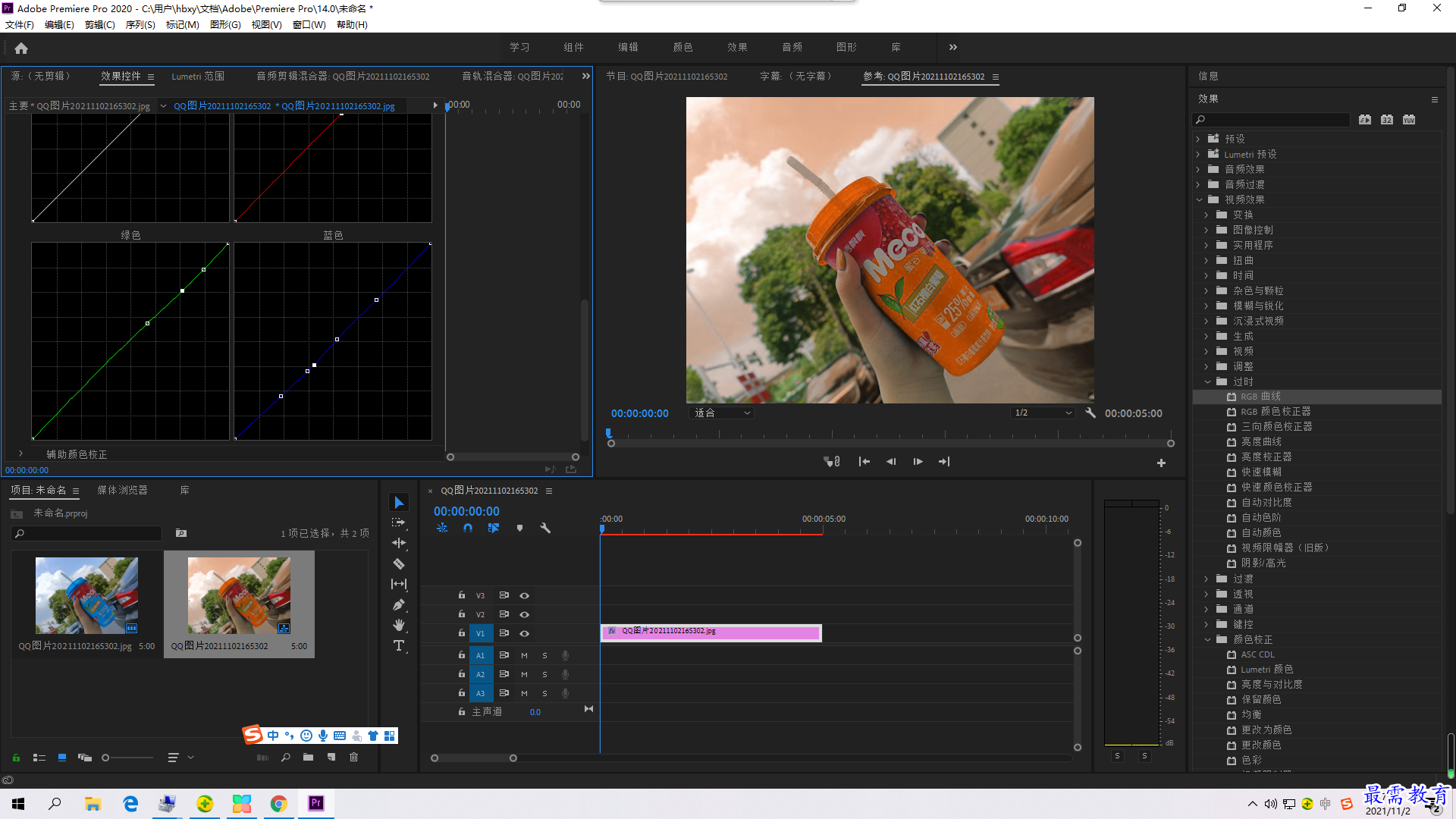Viewport: 1456px width, 819px height.
Task: Toggle Linked Selection in timeline
Action: tap(494, 528)
